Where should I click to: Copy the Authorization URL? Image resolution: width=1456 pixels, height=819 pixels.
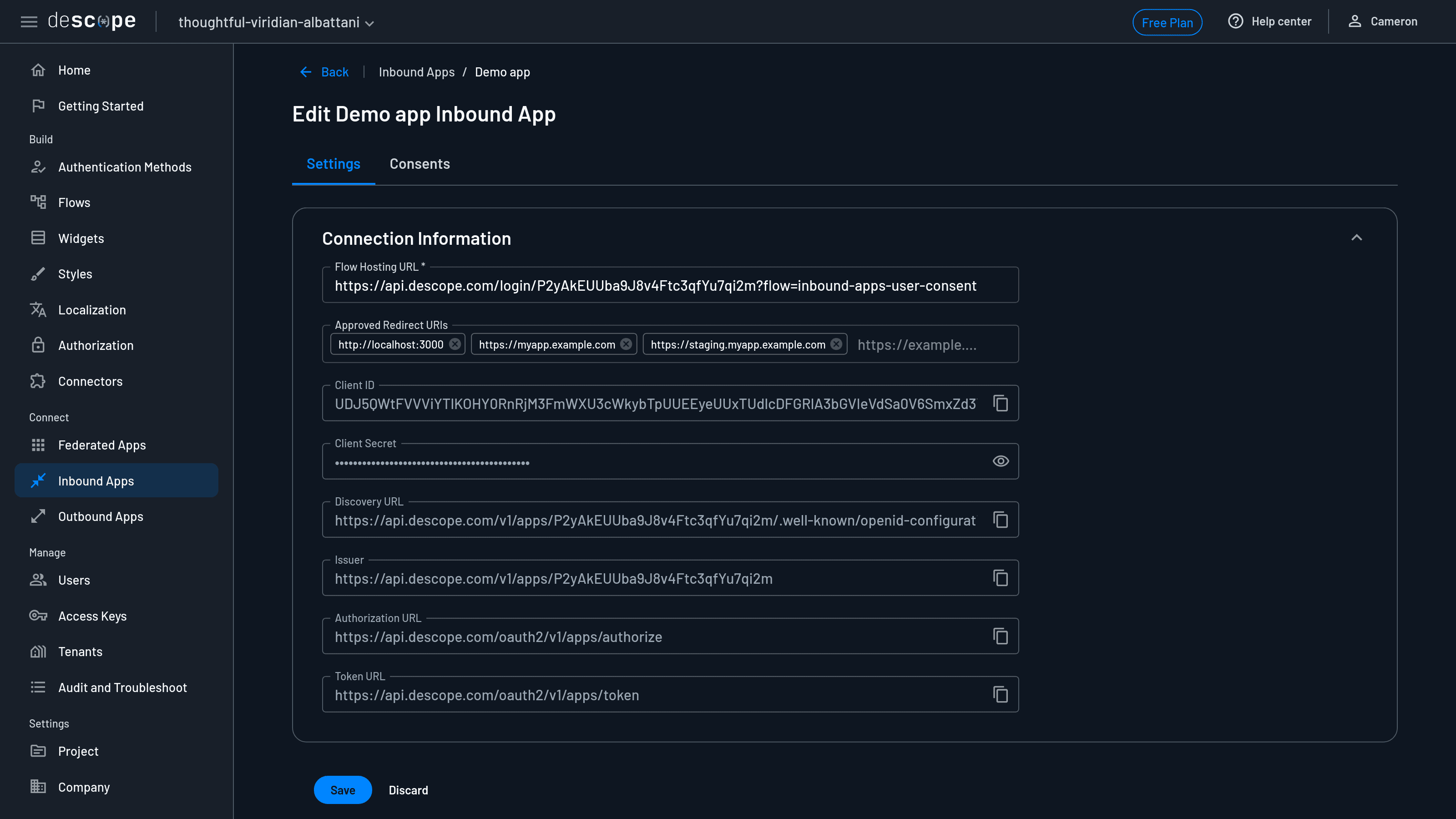tap(1001, 637)
